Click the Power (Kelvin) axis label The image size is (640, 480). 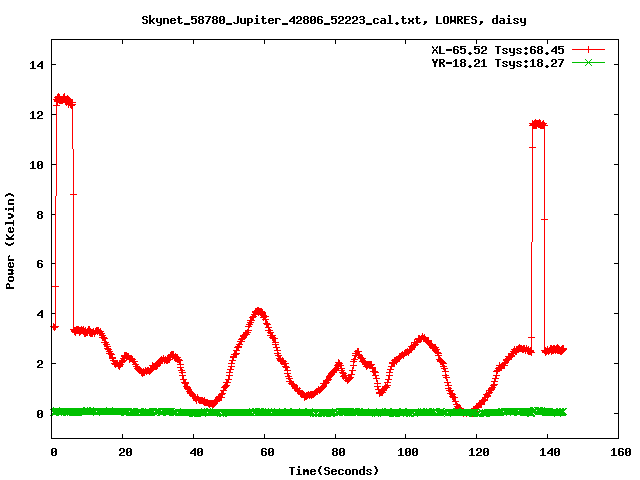(x=10, y=241)
